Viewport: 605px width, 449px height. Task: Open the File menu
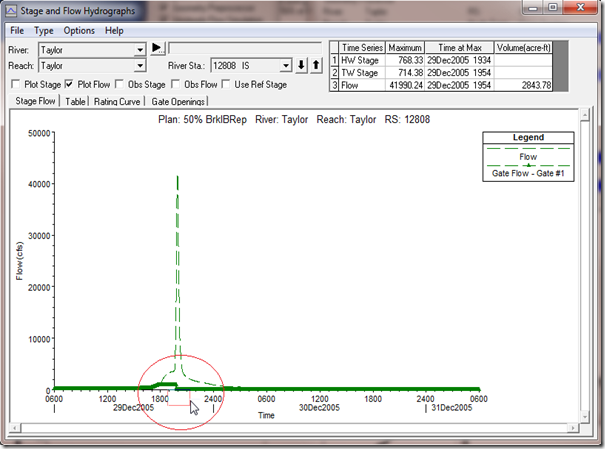click(x=17, y=30)
